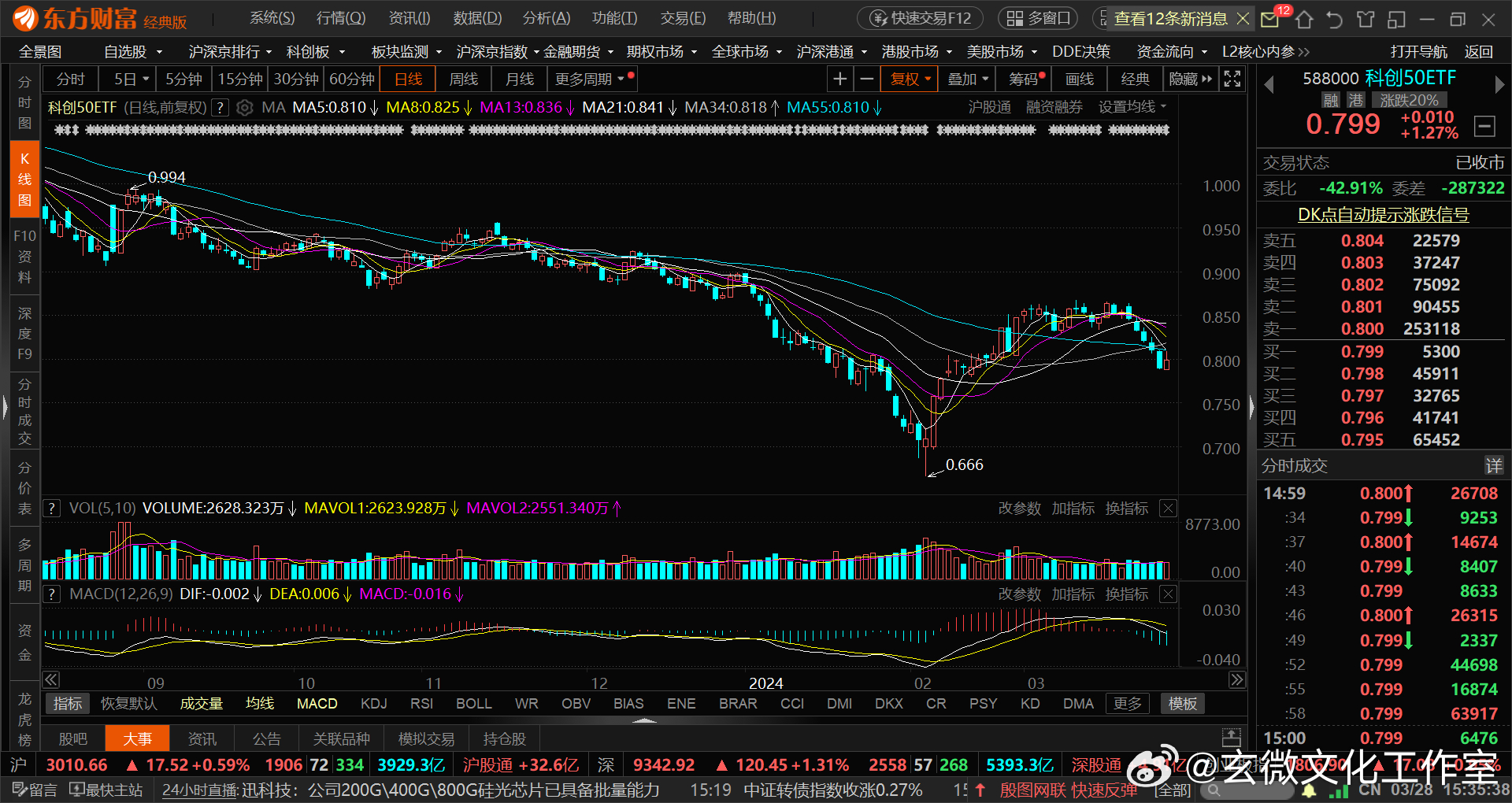Toggle 融 margin tag

click(x=1331, y=100)
